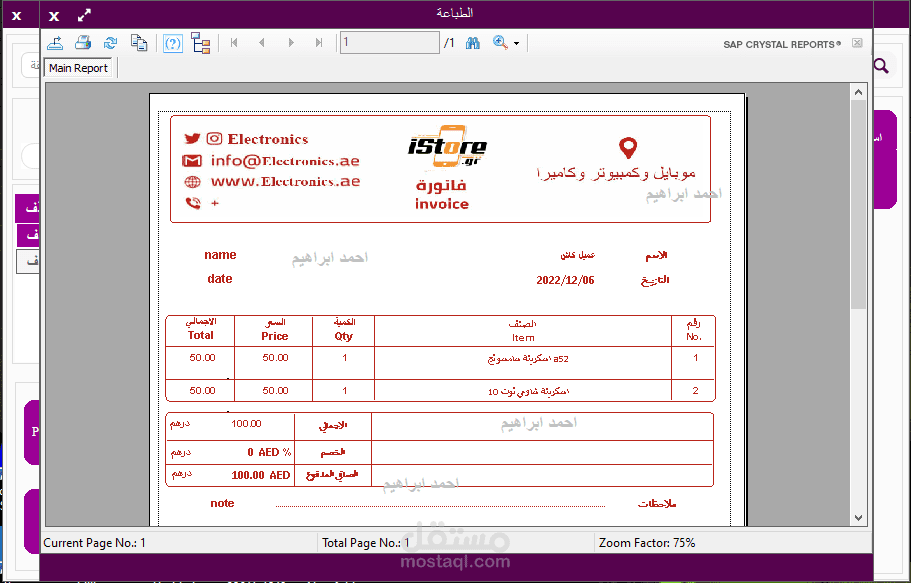Viewport: 911px width, 583px height.
Task: Click the a52 item description in row 1
Action: point(528,359)
